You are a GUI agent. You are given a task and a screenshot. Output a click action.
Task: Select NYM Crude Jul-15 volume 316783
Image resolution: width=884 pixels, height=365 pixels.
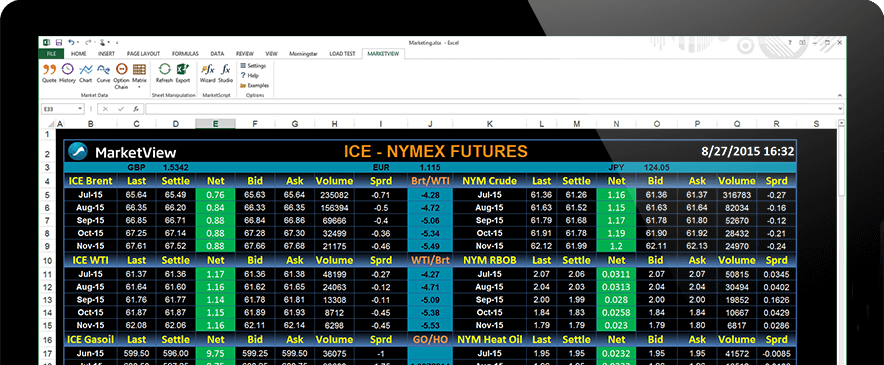click(736, 195)
